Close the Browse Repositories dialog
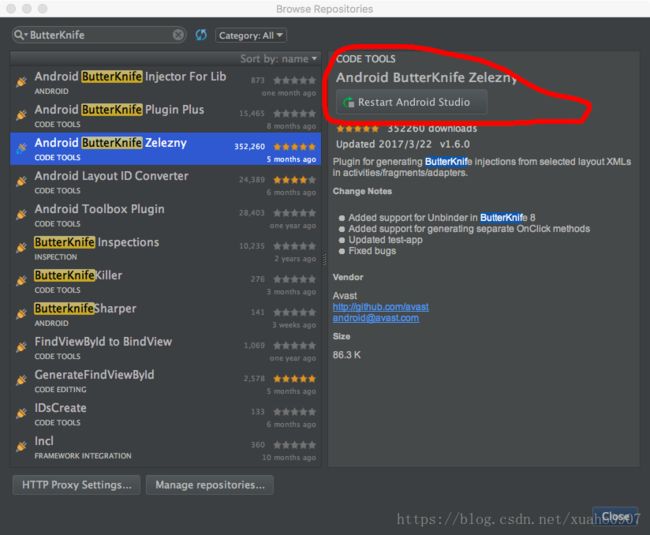 tap(615, 516)
